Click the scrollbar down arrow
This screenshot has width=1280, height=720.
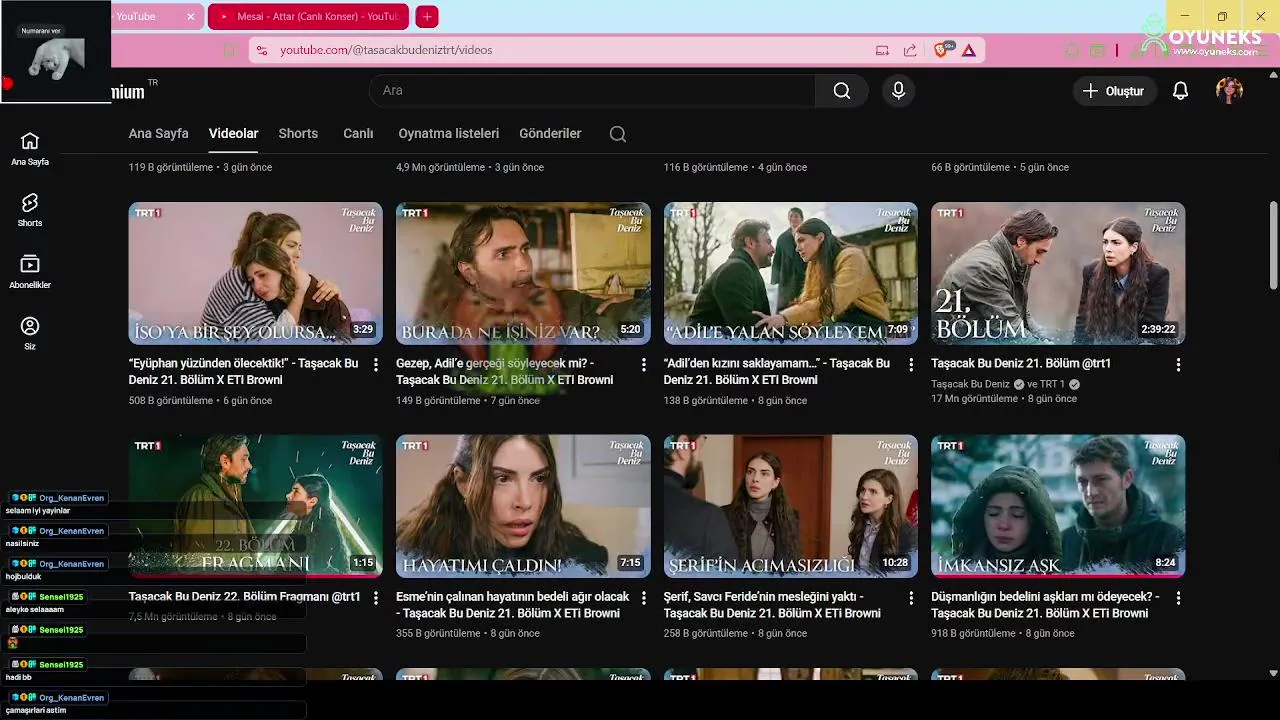1273,673
